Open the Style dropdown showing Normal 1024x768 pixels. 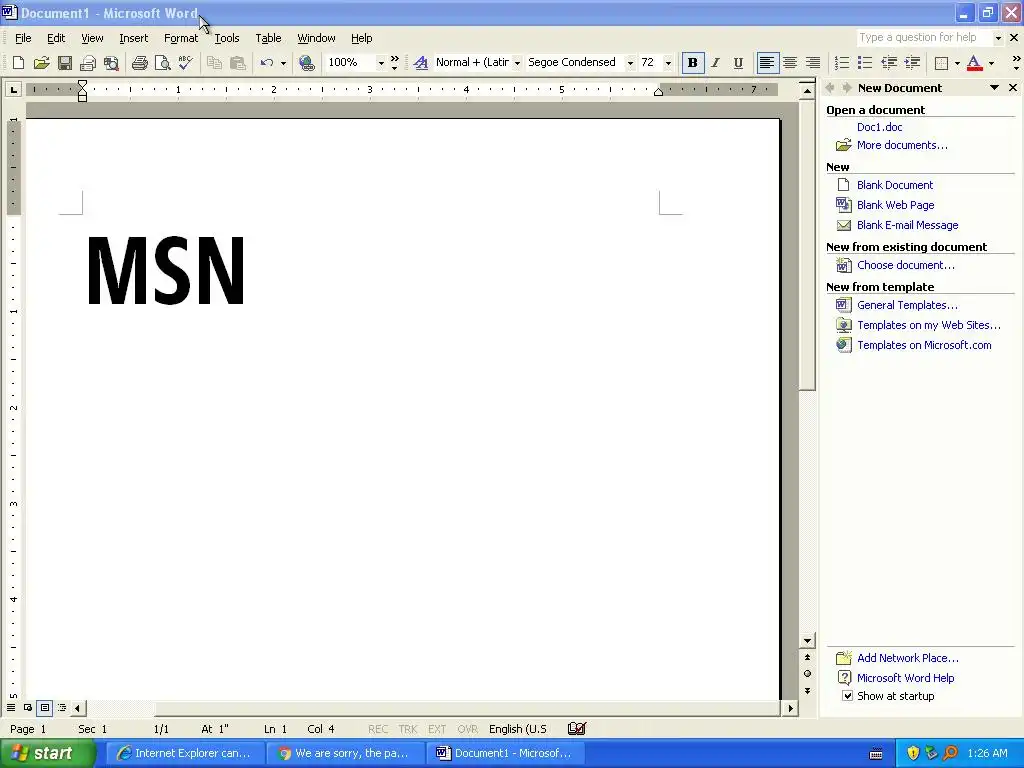click(517, 63)
